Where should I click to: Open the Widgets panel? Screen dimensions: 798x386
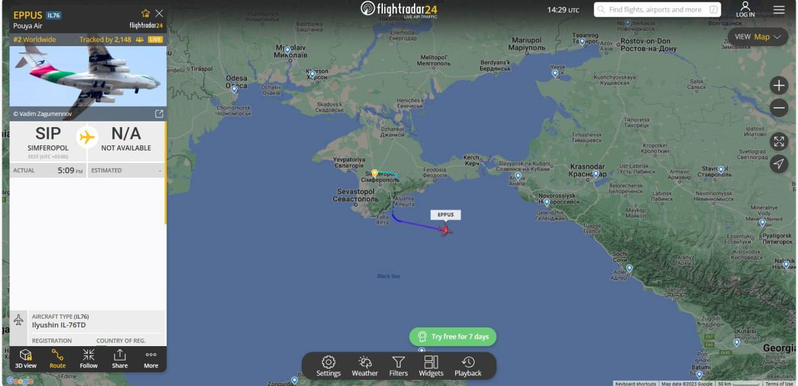pos(431,366)
